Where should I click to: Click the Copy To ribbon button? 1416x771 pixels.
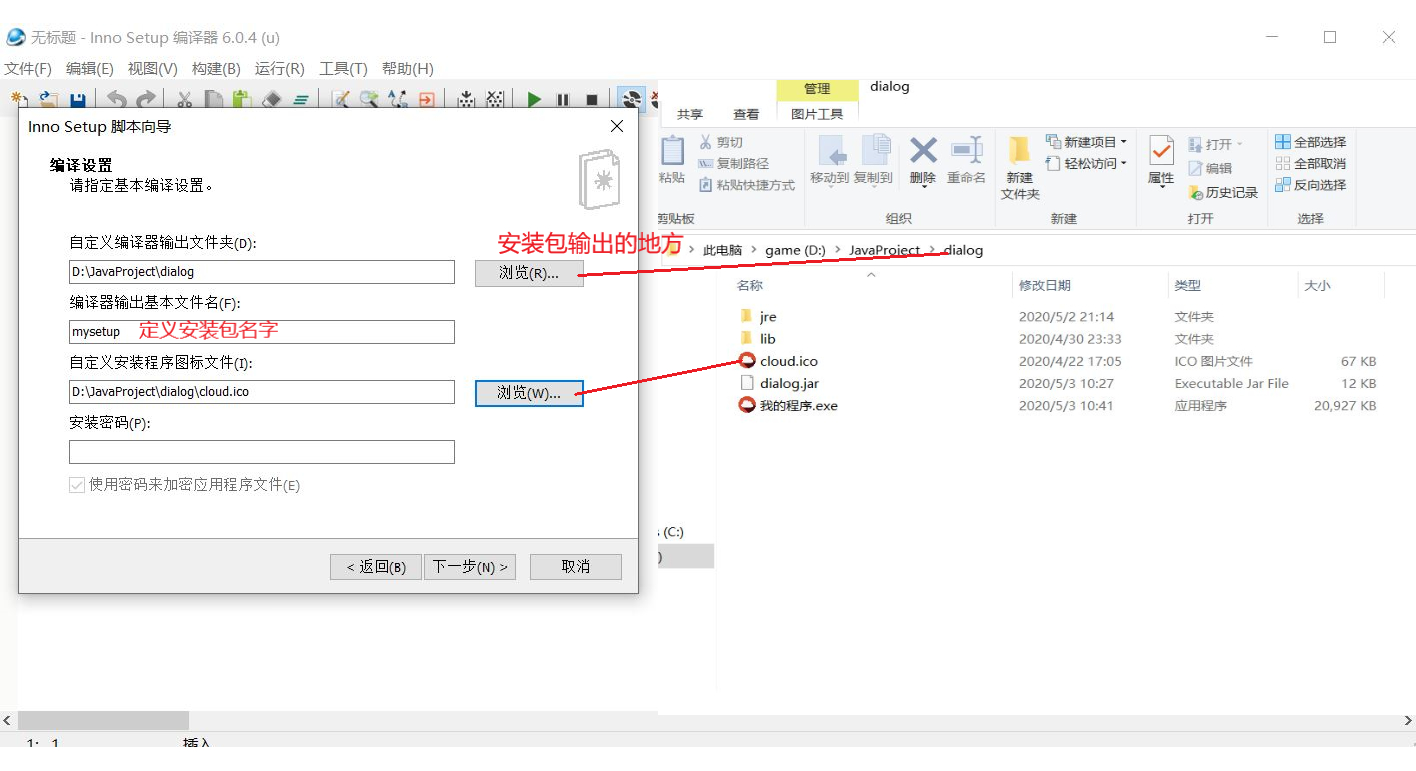(x=873, y=160)
